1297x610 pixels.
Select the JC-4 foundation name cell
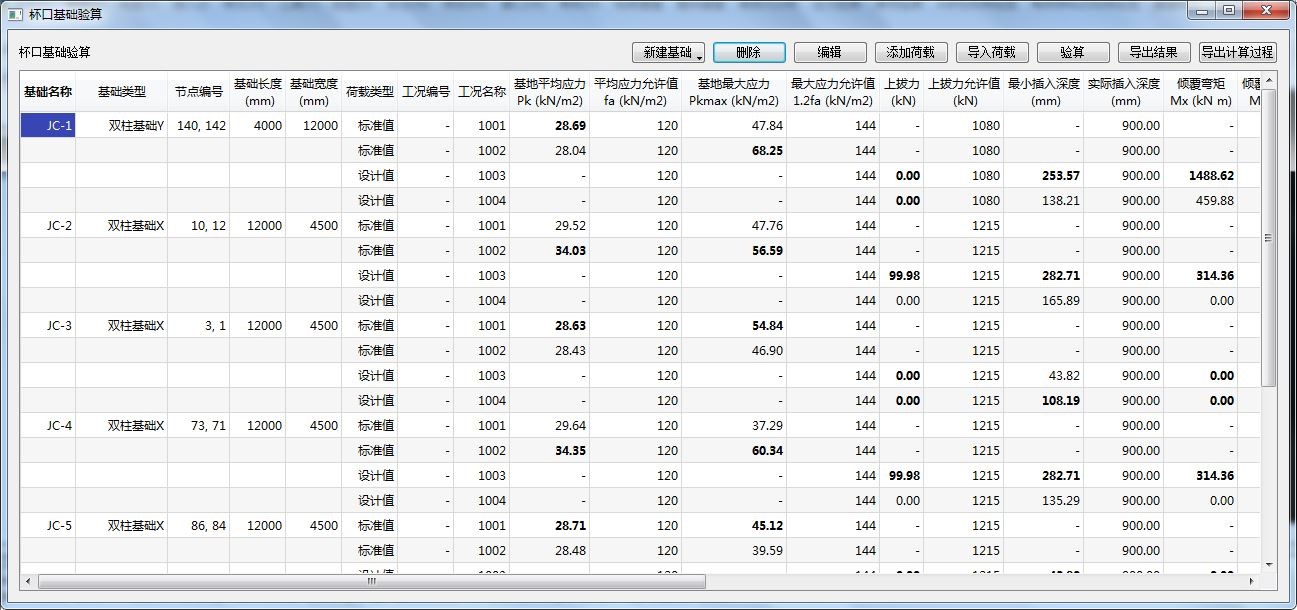tap(47, 426)
